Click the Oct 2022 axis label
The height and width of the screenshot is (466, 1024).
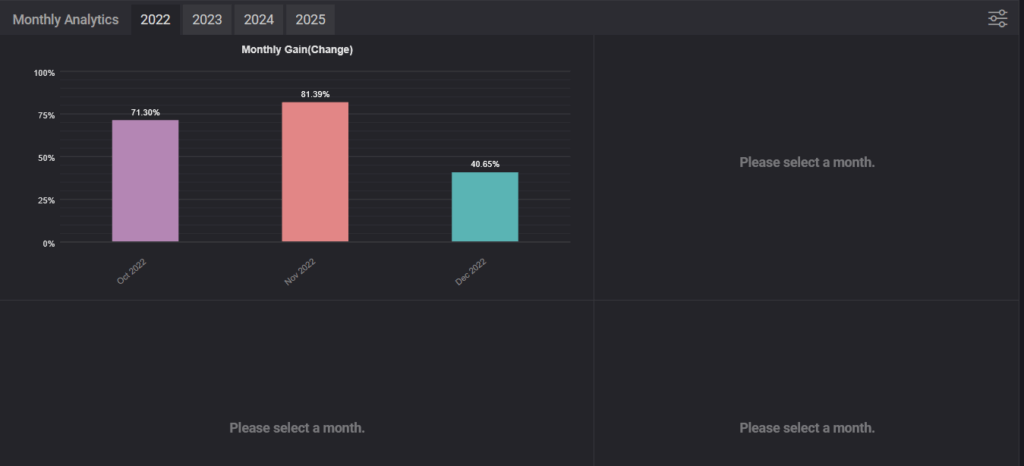click(132, 271)
